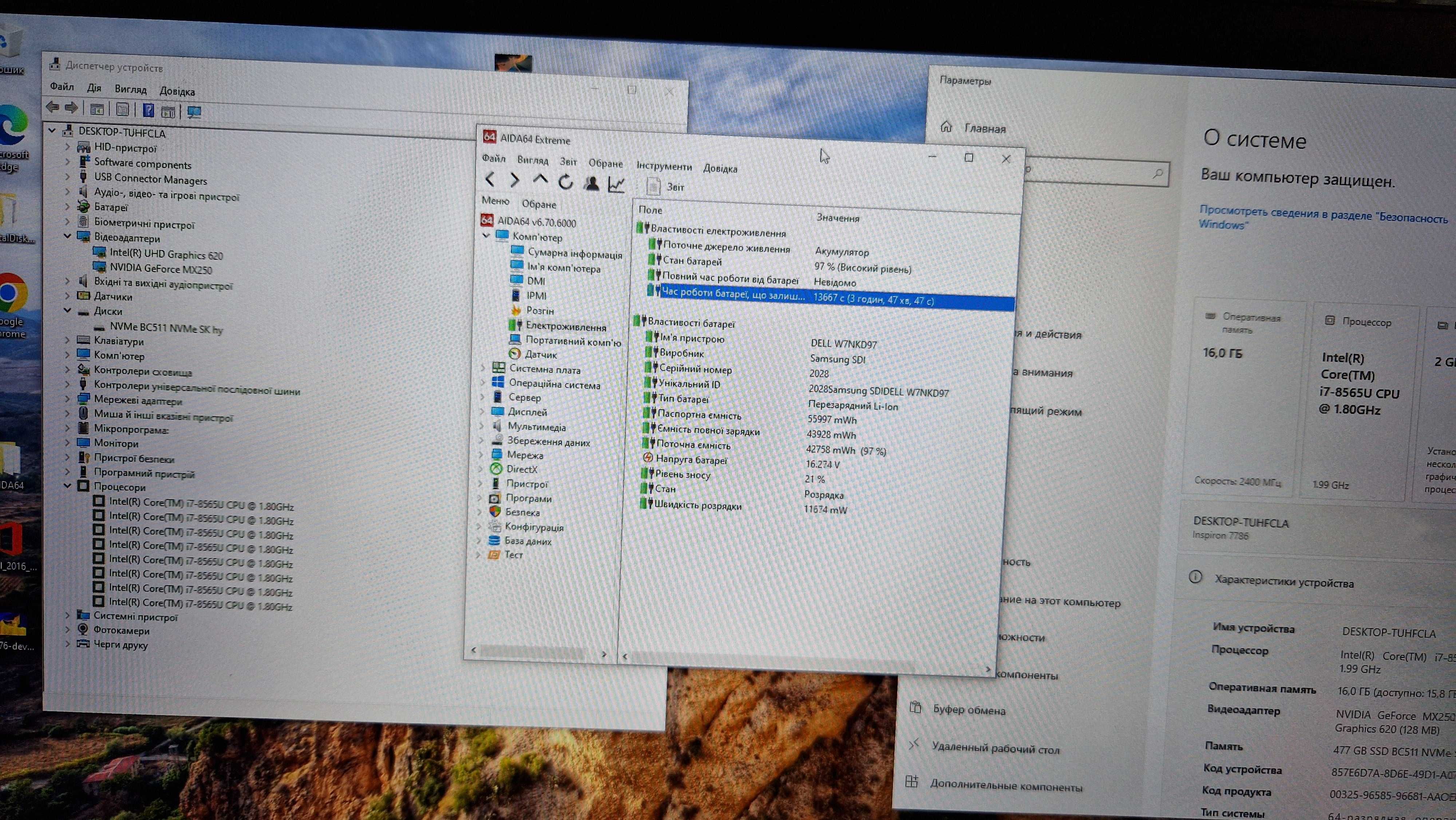Click Главная home icon in Параметры
The height and width of the screenshot is (820, 1456).
coord(946,127)
